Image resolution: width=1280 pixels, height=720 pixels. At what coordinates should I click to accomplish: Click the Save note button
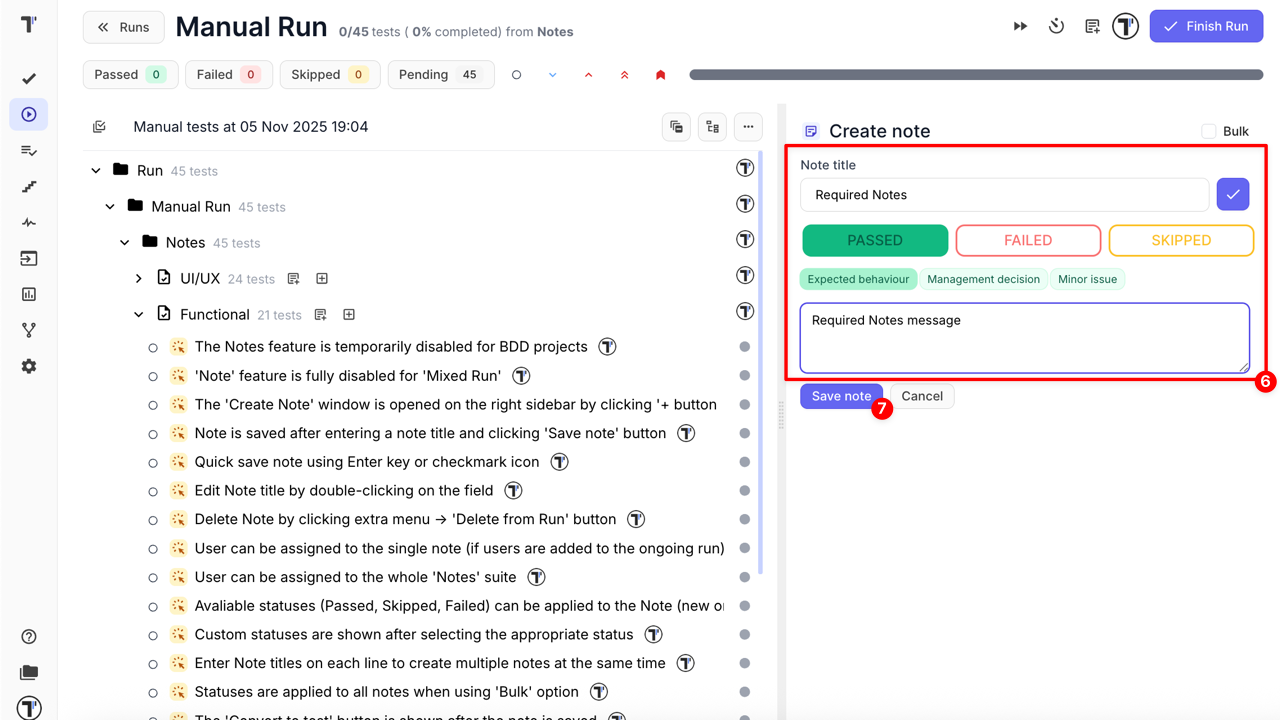point(841,396)
